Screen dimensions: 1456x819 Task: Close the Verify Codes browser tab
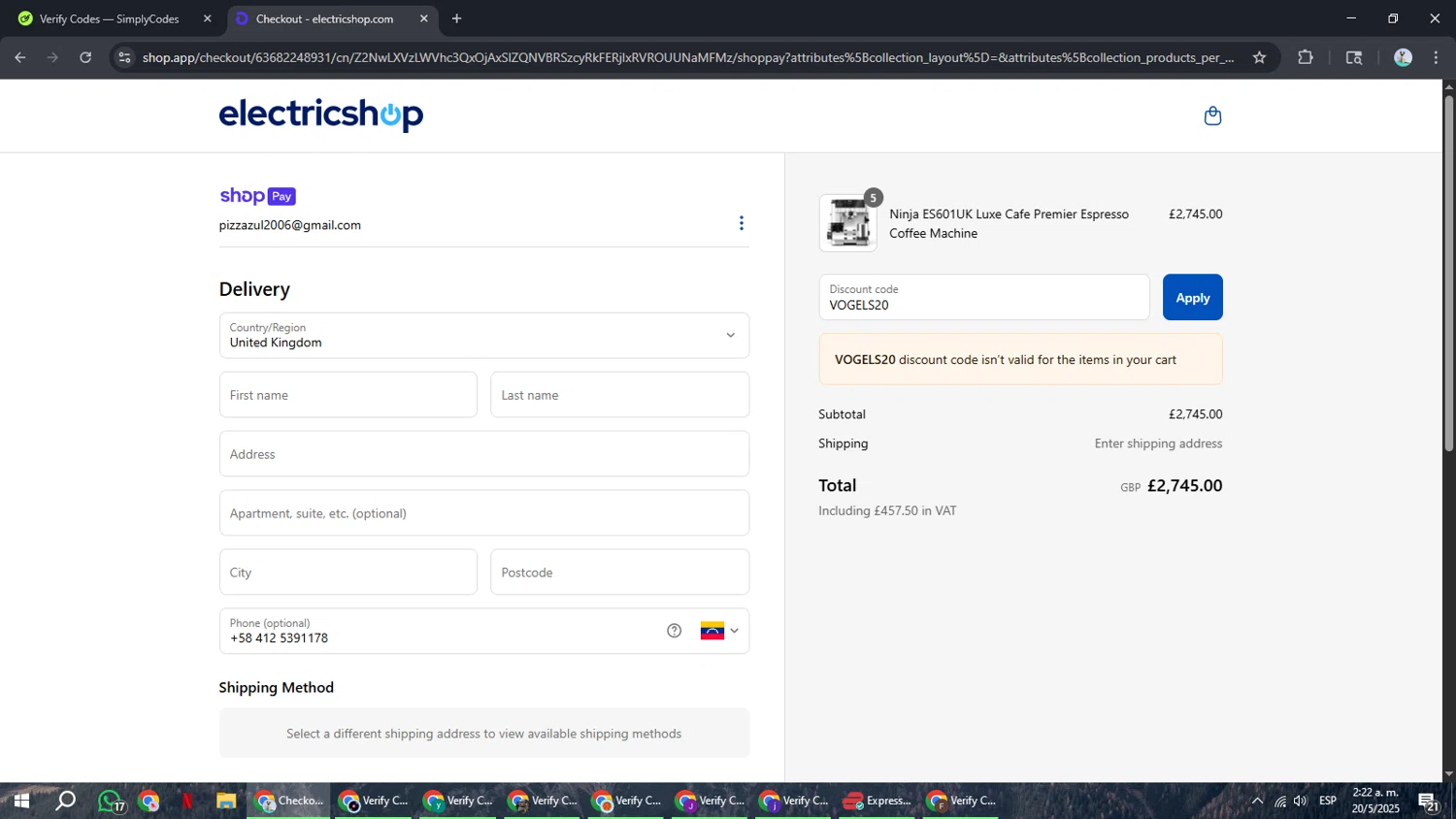pos(207,18)
